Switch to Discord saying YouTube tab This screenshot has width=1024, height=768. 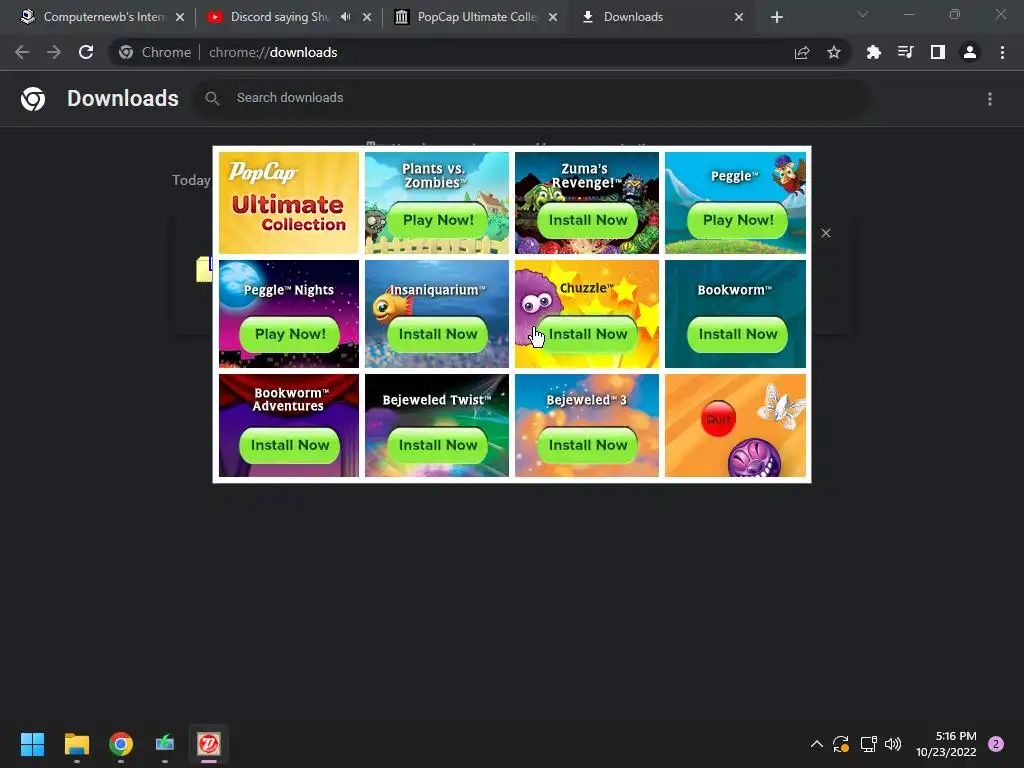(280, 17)
